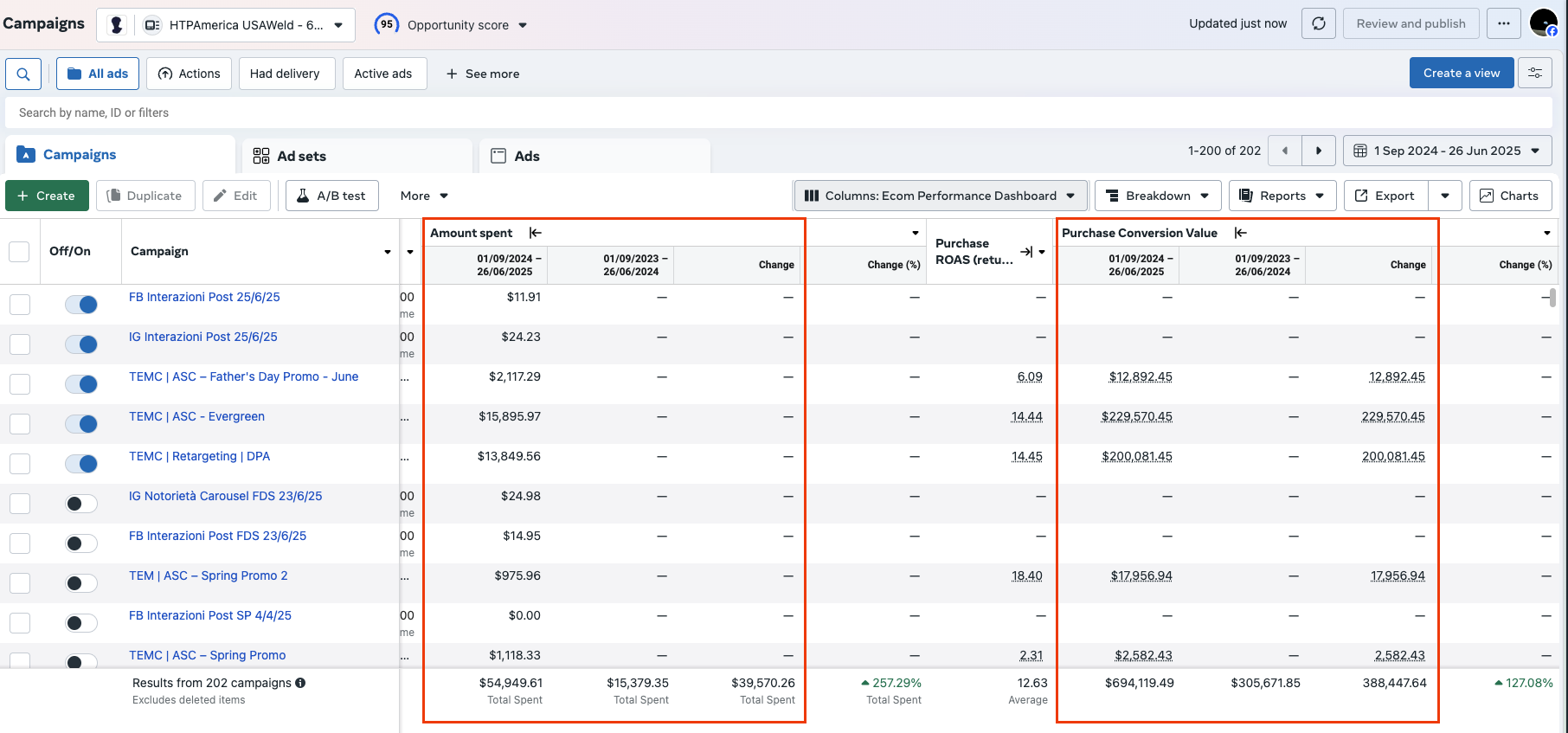Select the TEMC | ASC - Evergreen checkbox
The image size is (1568, 733).
point(19,424)
